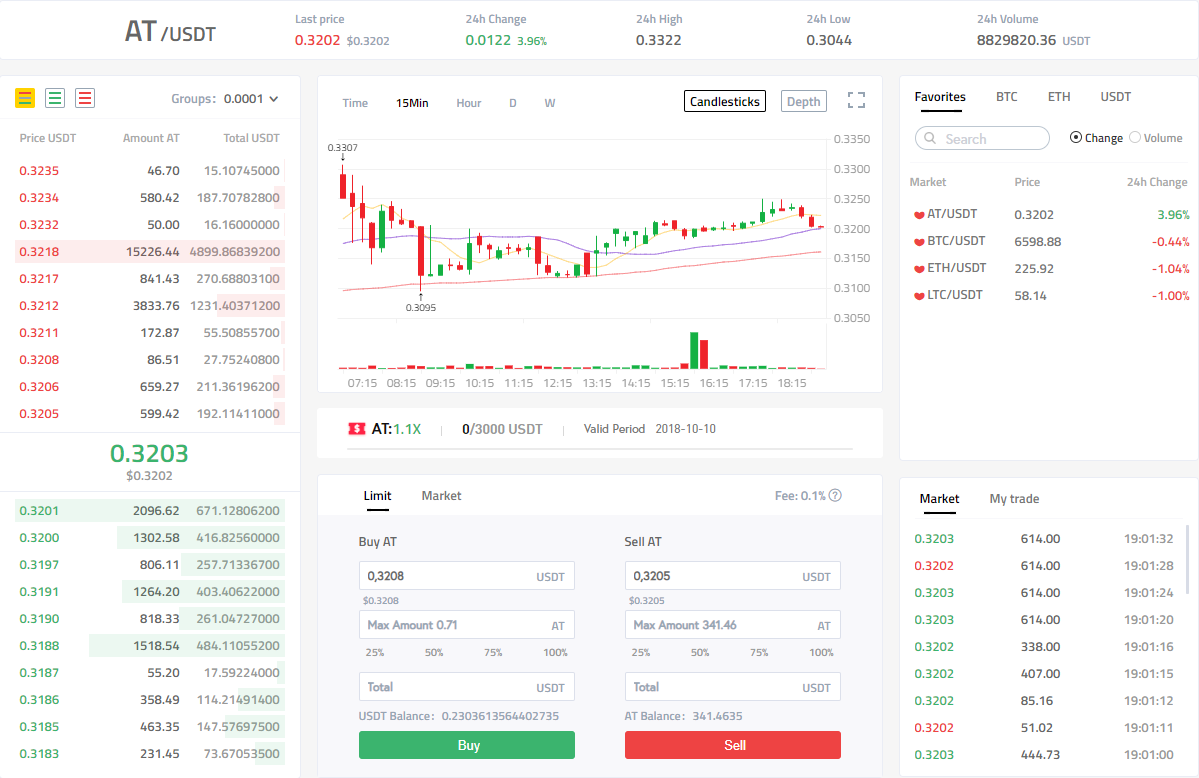
Task: Open the My trade tab
Action: pos(1014,499)
